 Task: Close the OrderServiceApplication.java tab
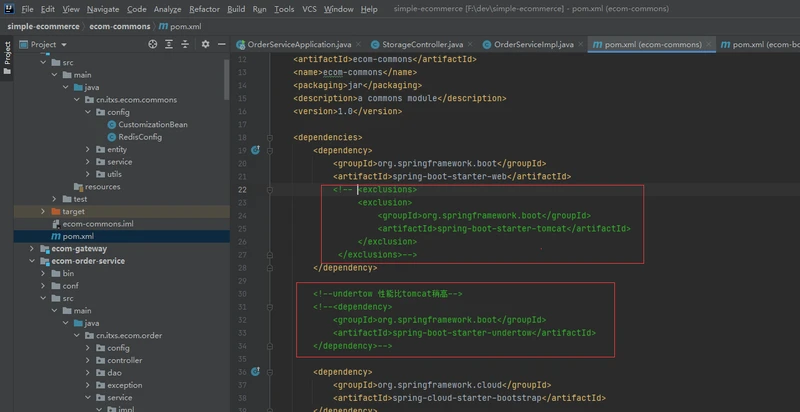point(358,45)
